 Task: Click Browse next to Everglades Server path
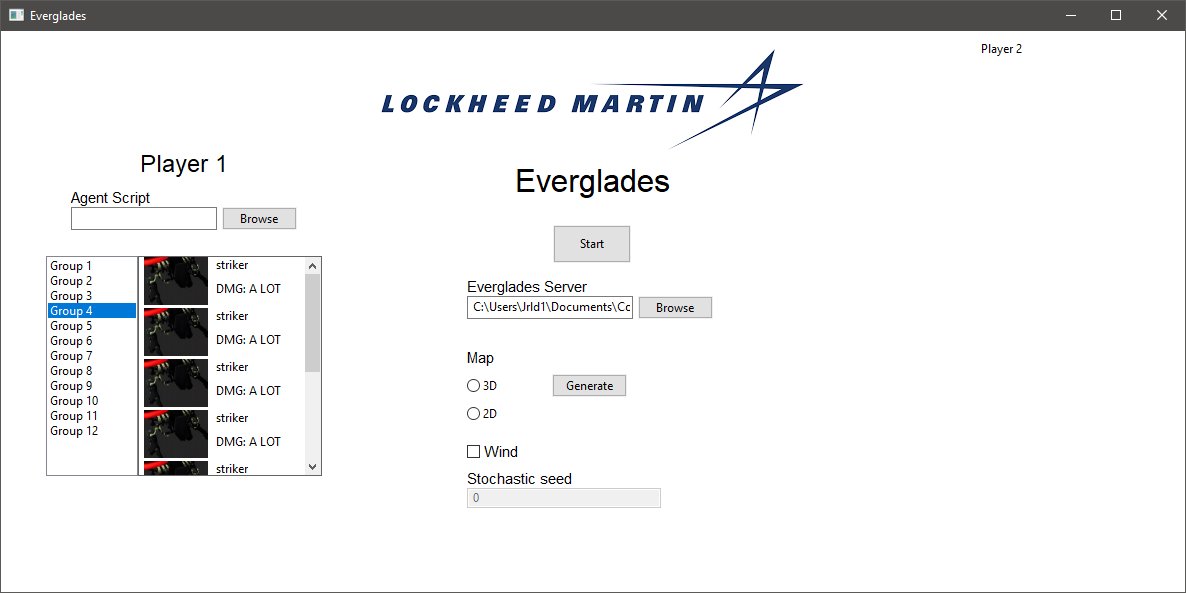(x=675, y=308)
